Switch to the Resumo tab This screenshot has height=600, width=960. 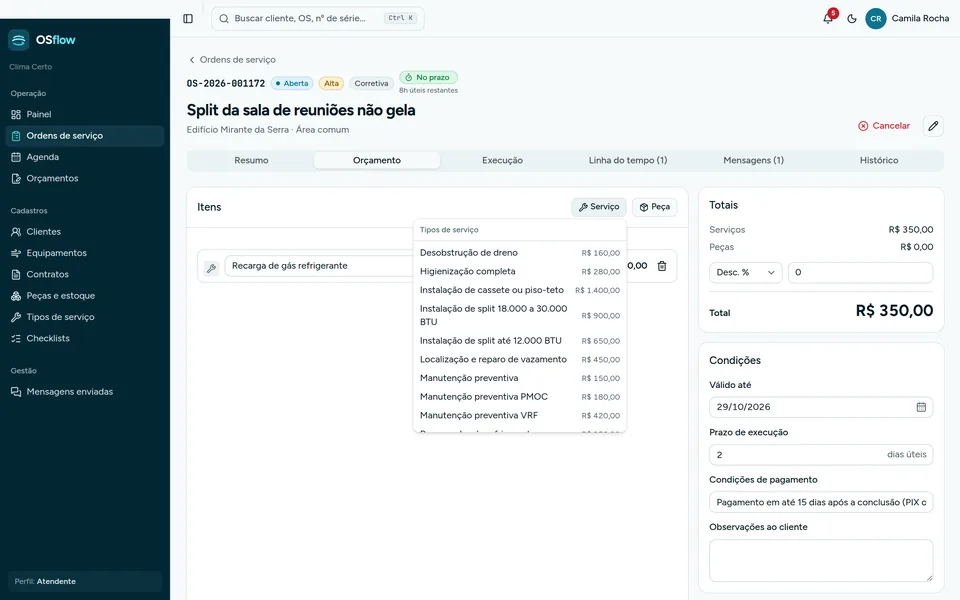pyautogui.click(x=251, y=160)
